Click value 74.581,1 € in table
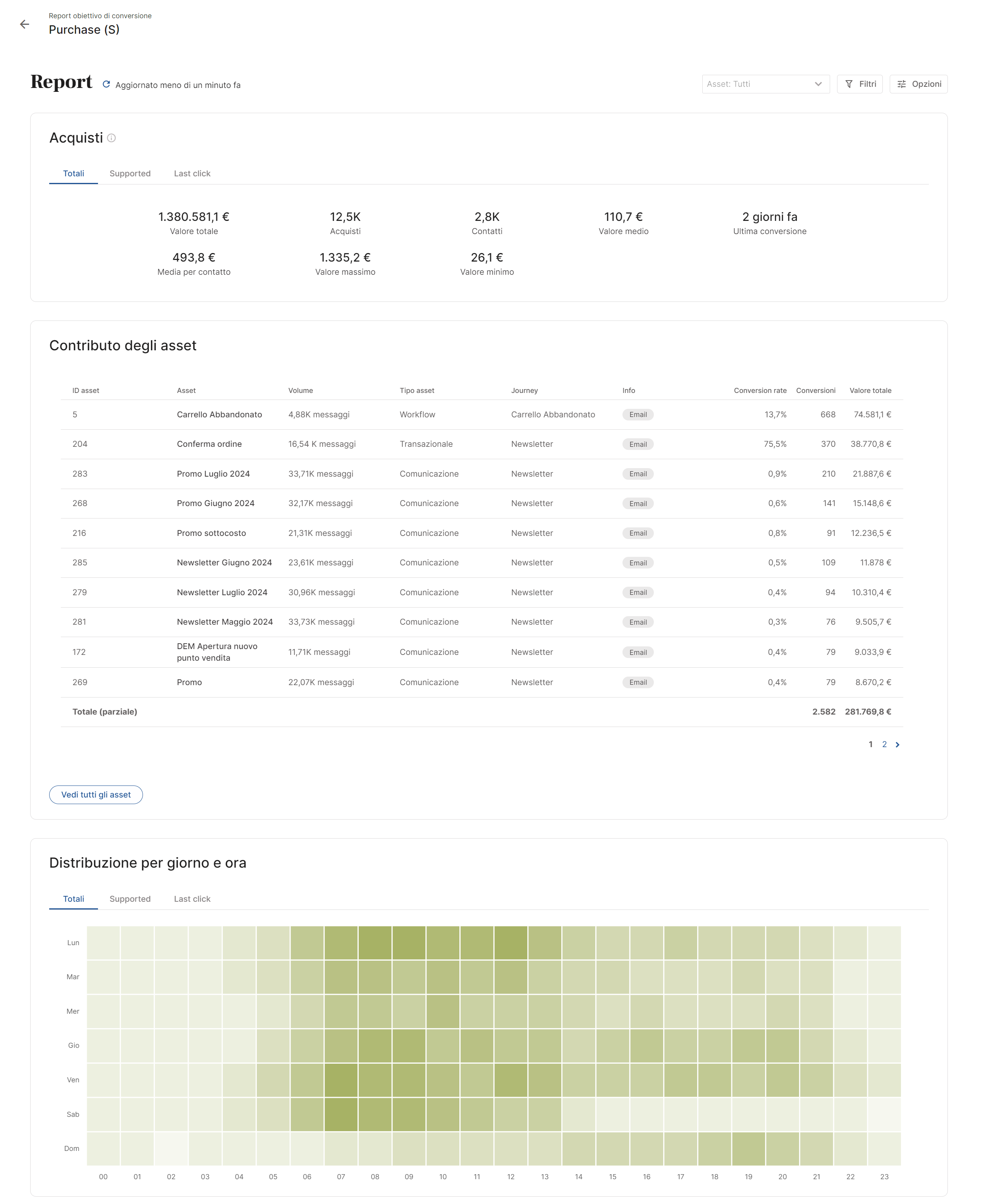The width and height of the screenshot is (992, 1204). pos(873,415)
